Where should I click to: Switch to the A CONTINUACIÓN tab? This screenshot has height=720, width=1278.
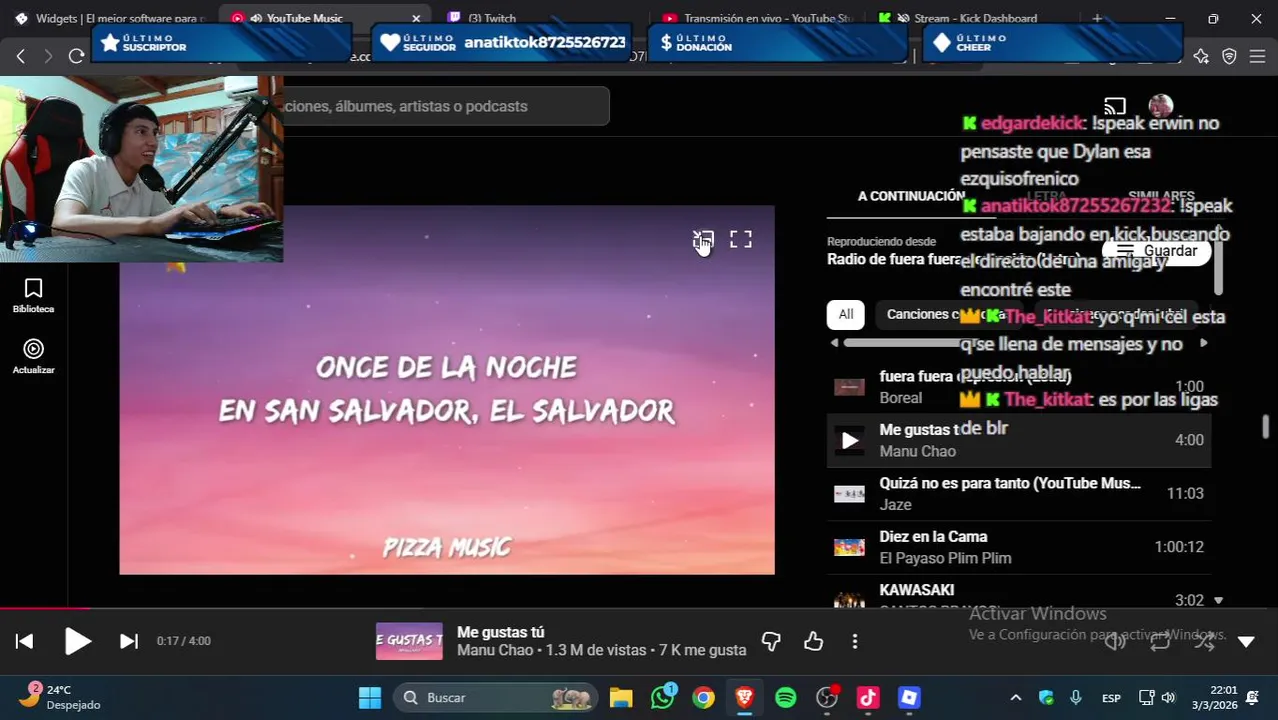point(911,196)
